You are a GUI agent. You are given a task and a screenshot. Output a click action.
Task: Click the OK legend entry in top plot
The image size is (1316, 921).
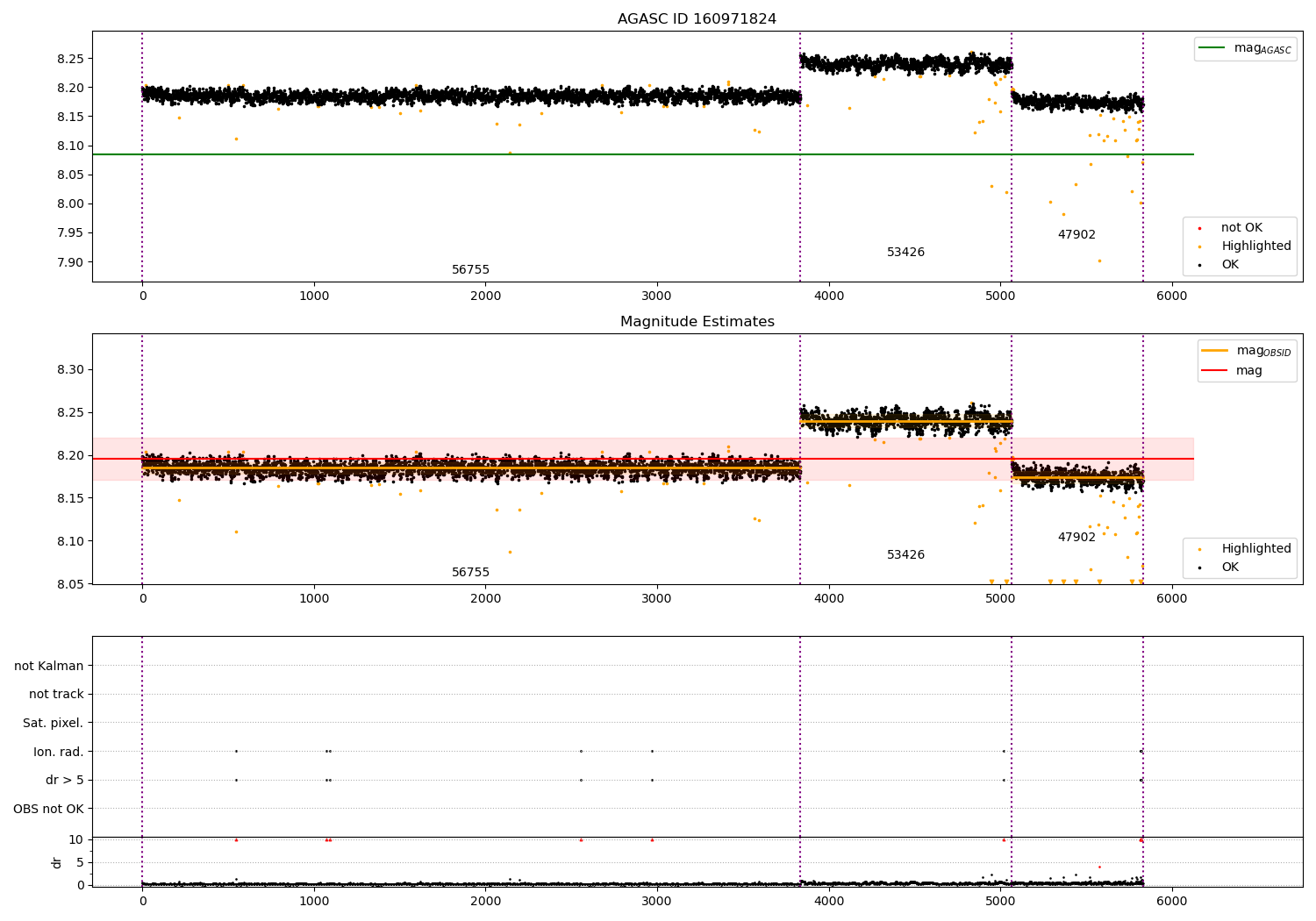(1219, 265)
